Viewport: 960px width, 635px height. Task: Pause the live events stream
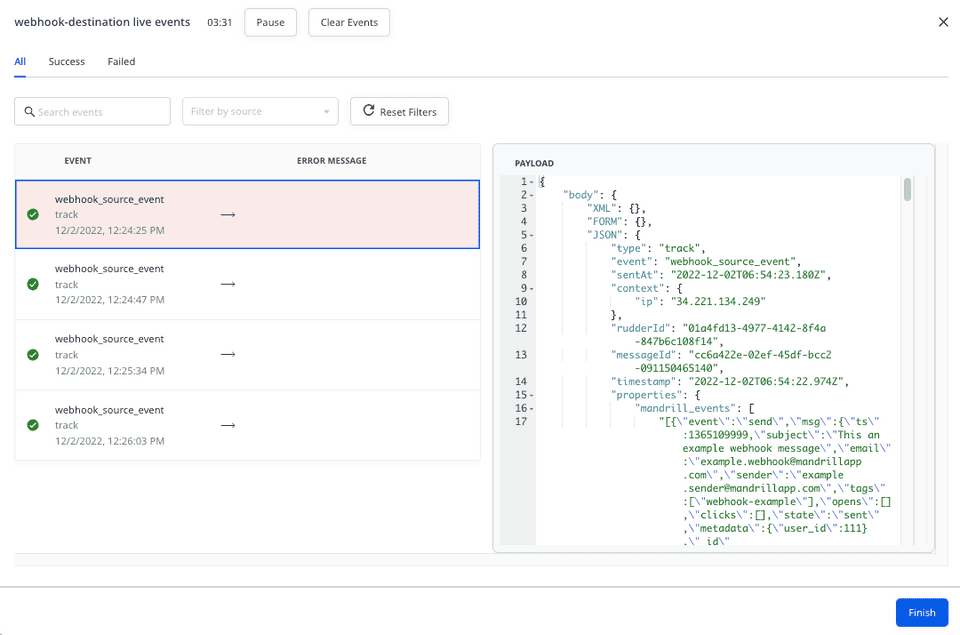pyautogui.click(x=271, y=23)
